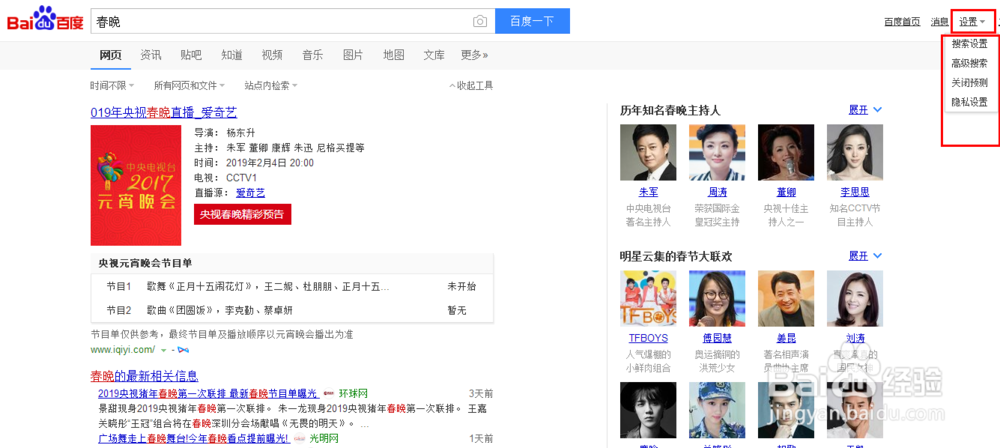Open the 更多» tab menu

(x=474, y=56)
